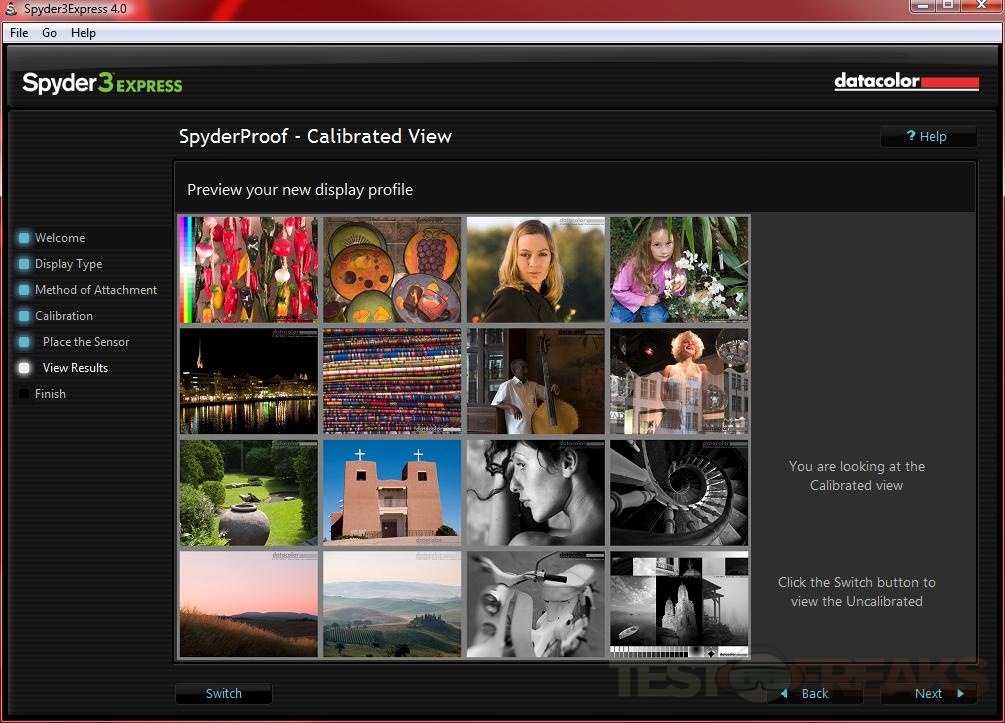Open the green garden with urn thumbnail
The image size is (1005, 723).
click(249, 493)
